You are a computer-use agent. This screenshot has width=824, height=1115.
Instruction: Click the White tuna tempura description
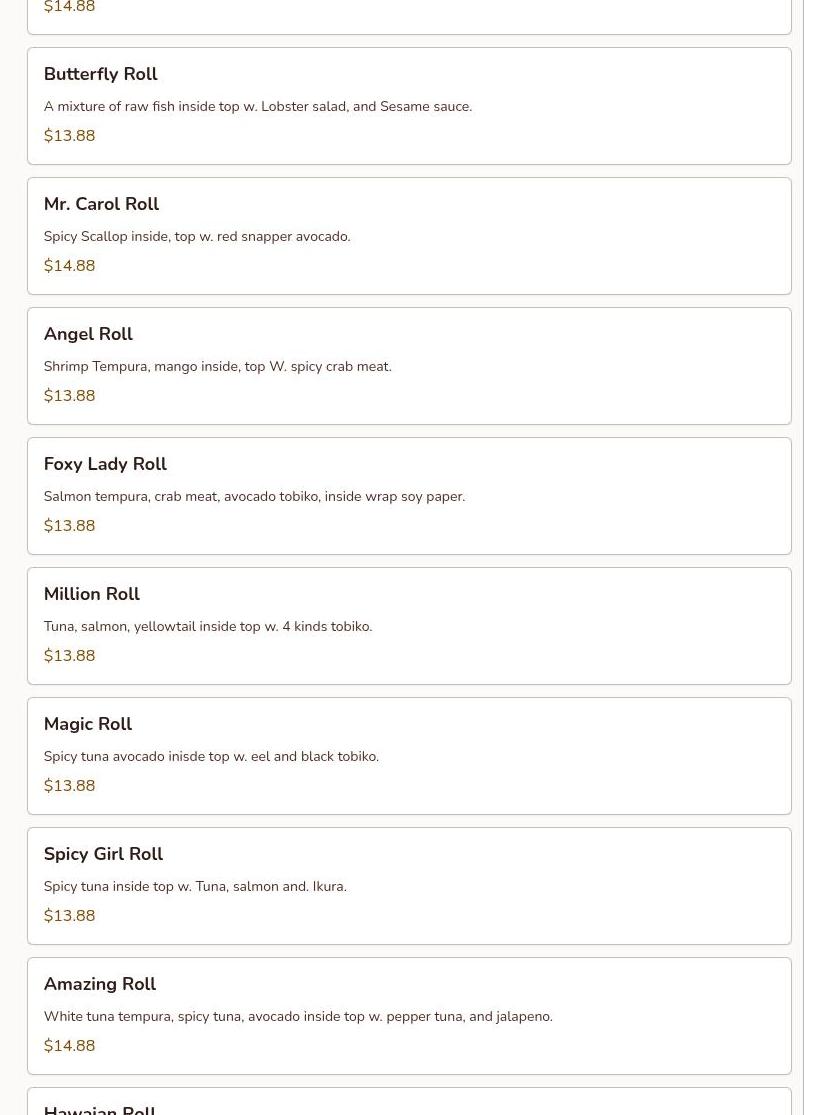[x=297, y=1017]
